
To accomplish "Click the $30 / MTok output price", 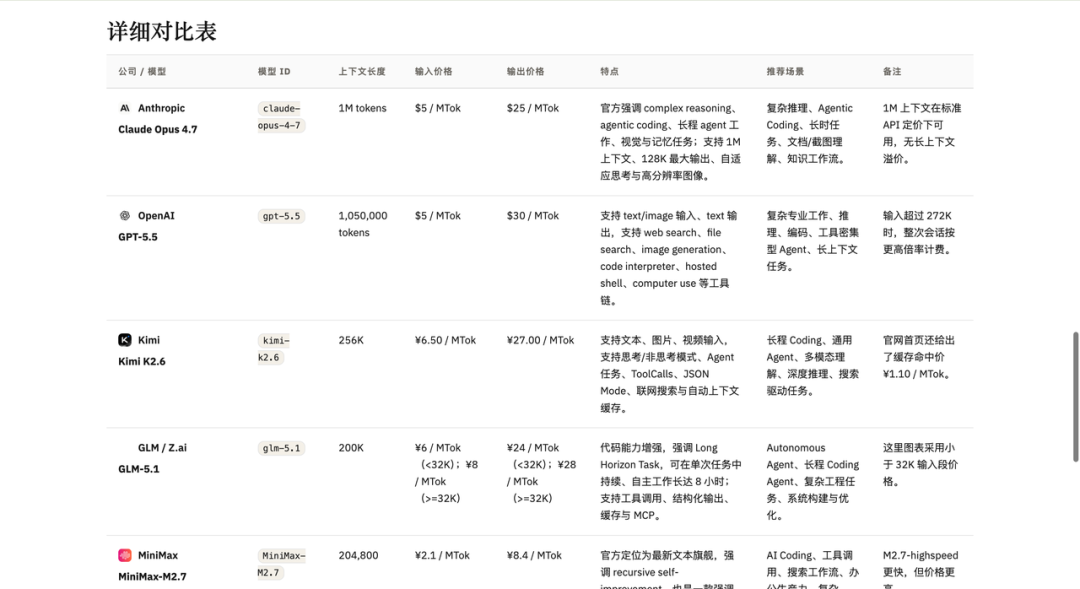I will click(533, 216).
